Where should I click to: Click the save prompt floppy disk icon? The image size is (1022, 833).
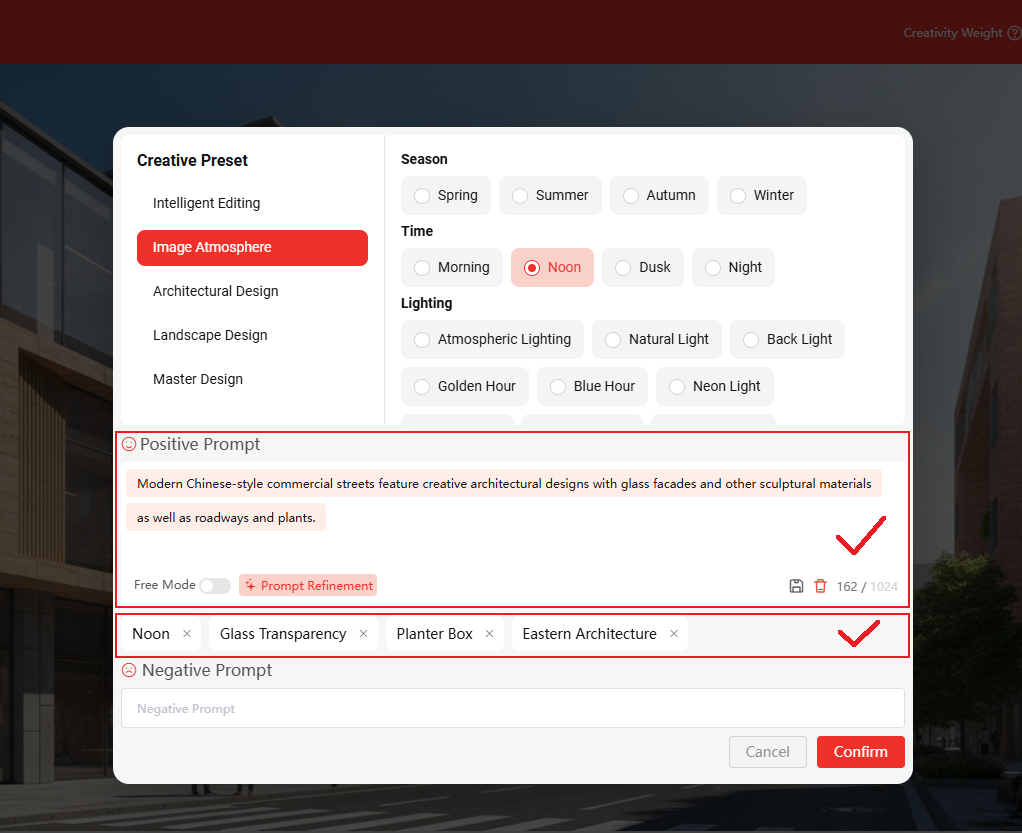(x=796, y=586)
